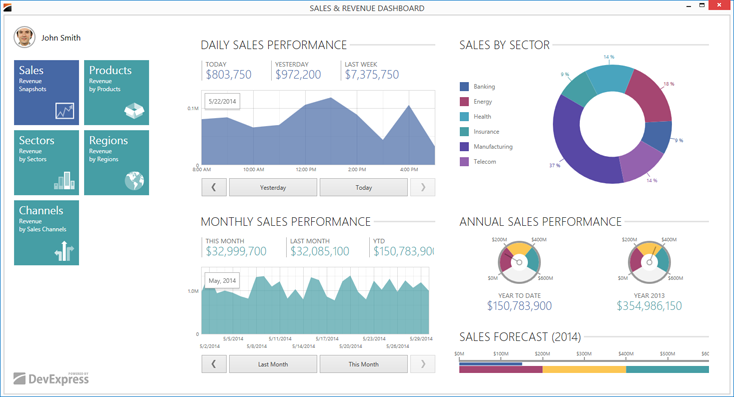Click the $803,750 today value
The height and width of the screenshot is (397, 734).
228,74
